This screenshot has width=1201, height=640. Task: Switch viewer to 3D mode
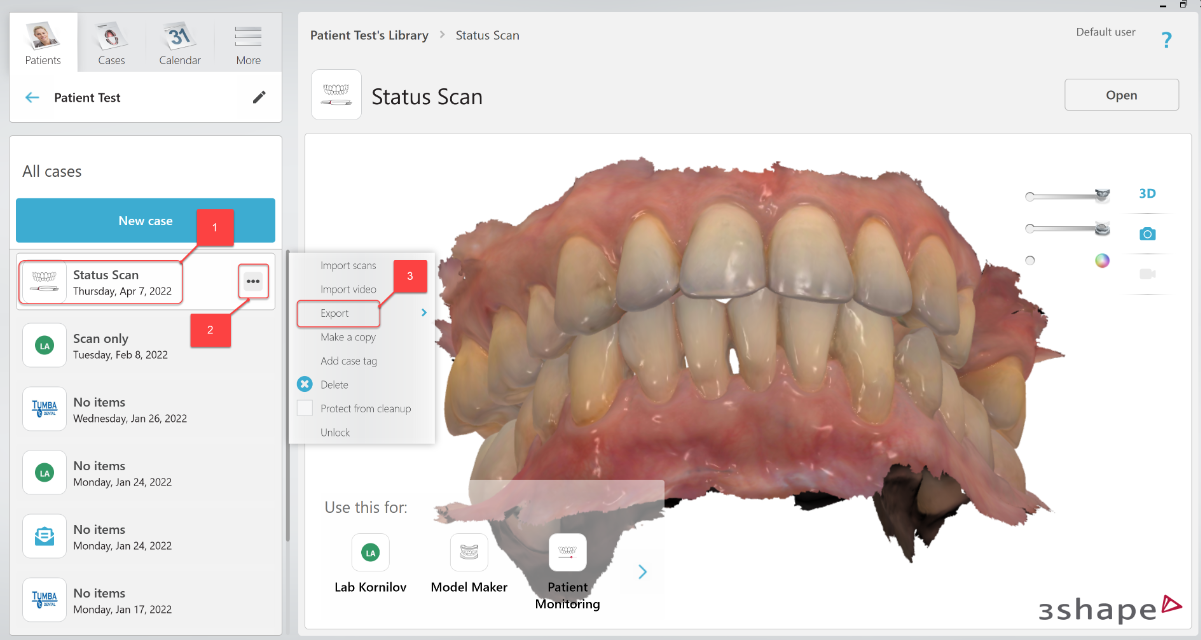click(x=1147, y=194)
